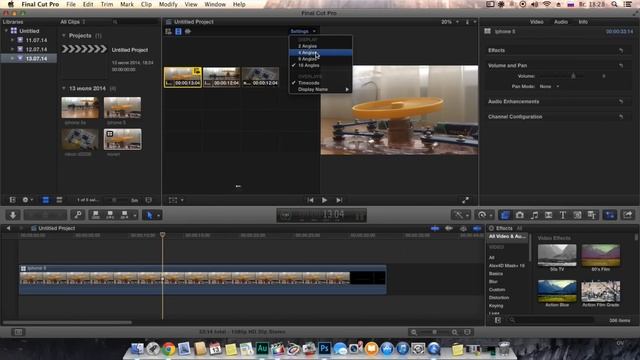
Task: Open the File menu
Action: pos(71,4)
